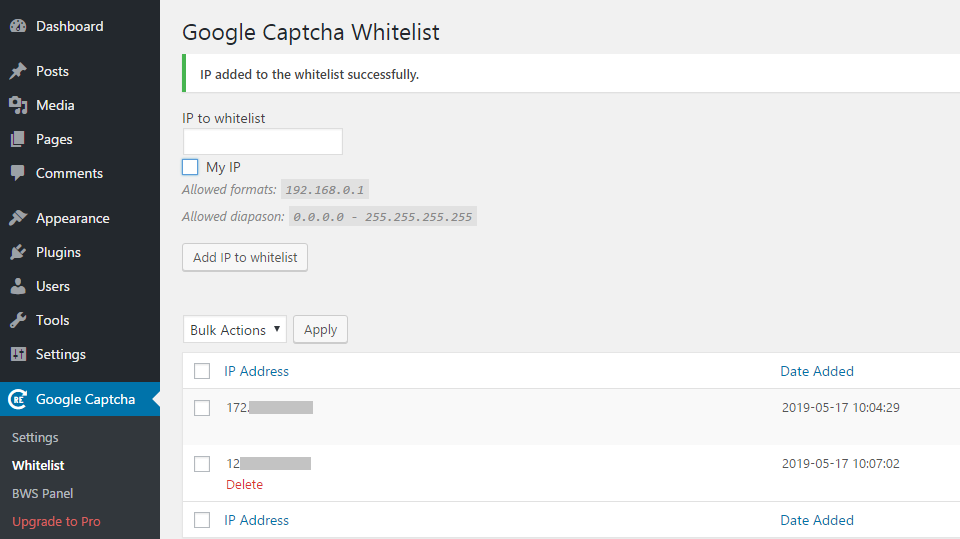Click the success notice message

point(309,75)
